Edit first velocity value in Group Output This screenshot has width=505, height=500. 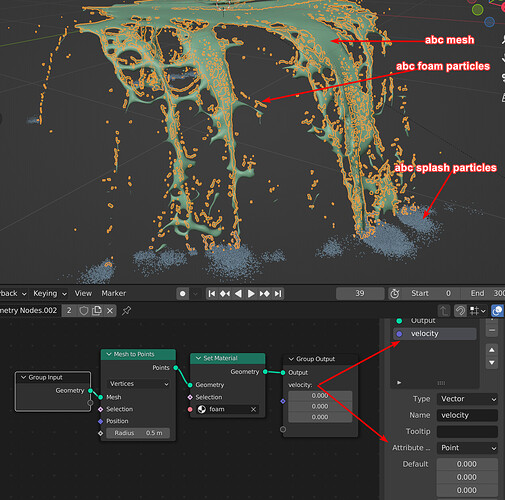[320, 396]
